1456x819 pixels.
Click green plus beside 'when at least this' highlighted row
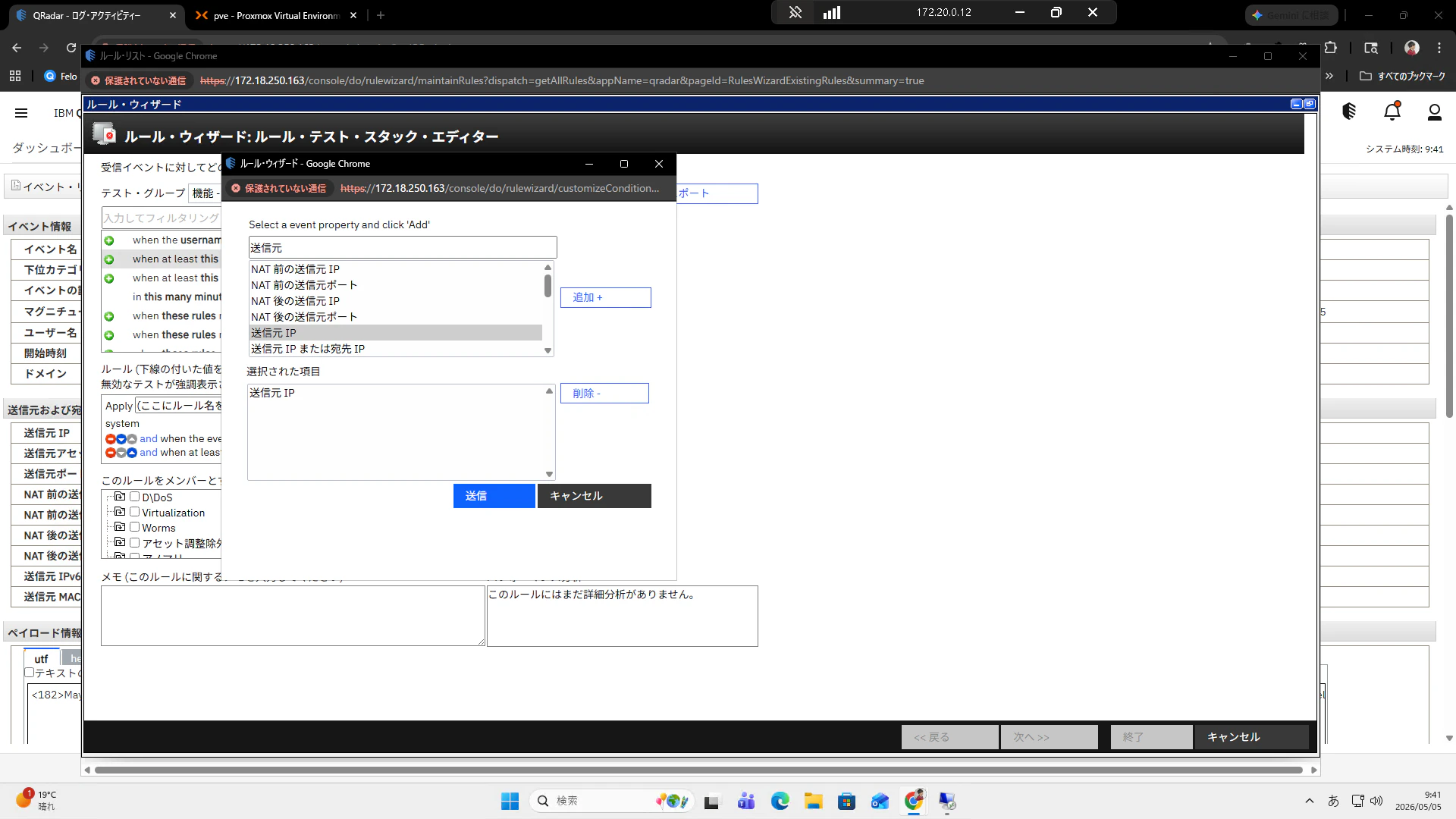(109, 259)
